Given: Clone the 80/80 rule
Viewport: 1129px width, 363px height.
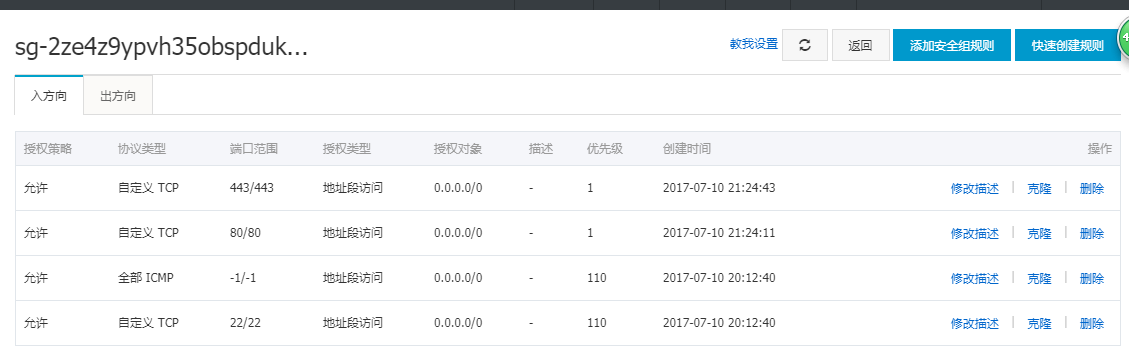Looking at the screenshot, I should point(1039,233).
